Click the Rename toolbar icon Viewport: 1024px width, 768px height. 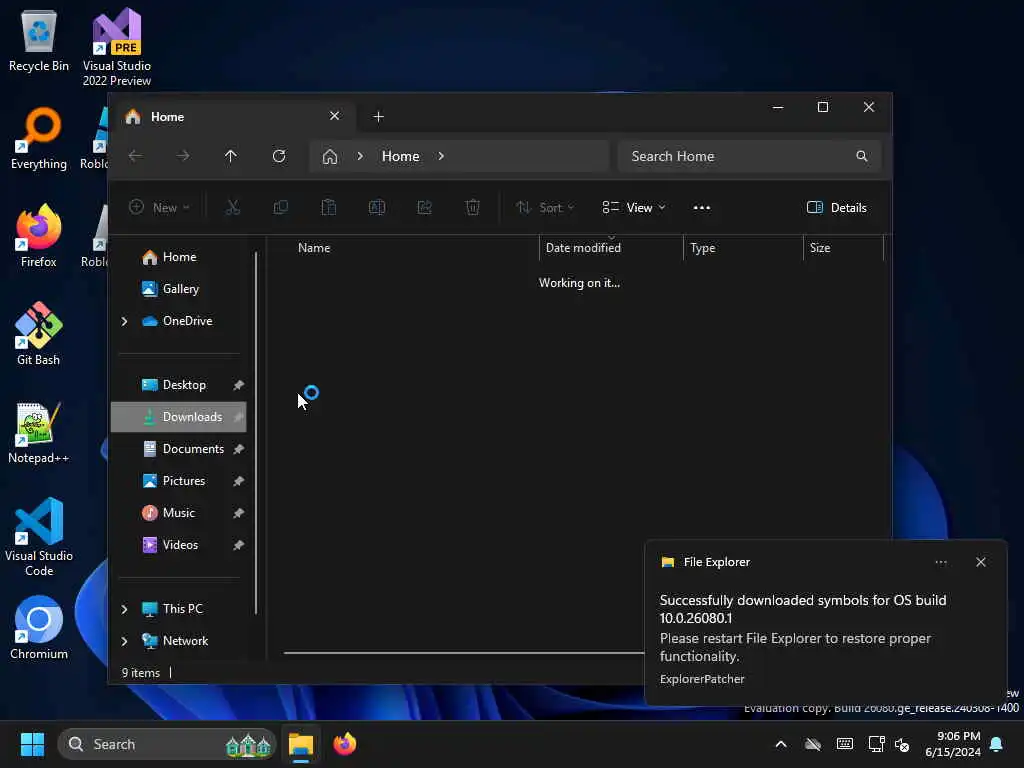tap(377, 208)
